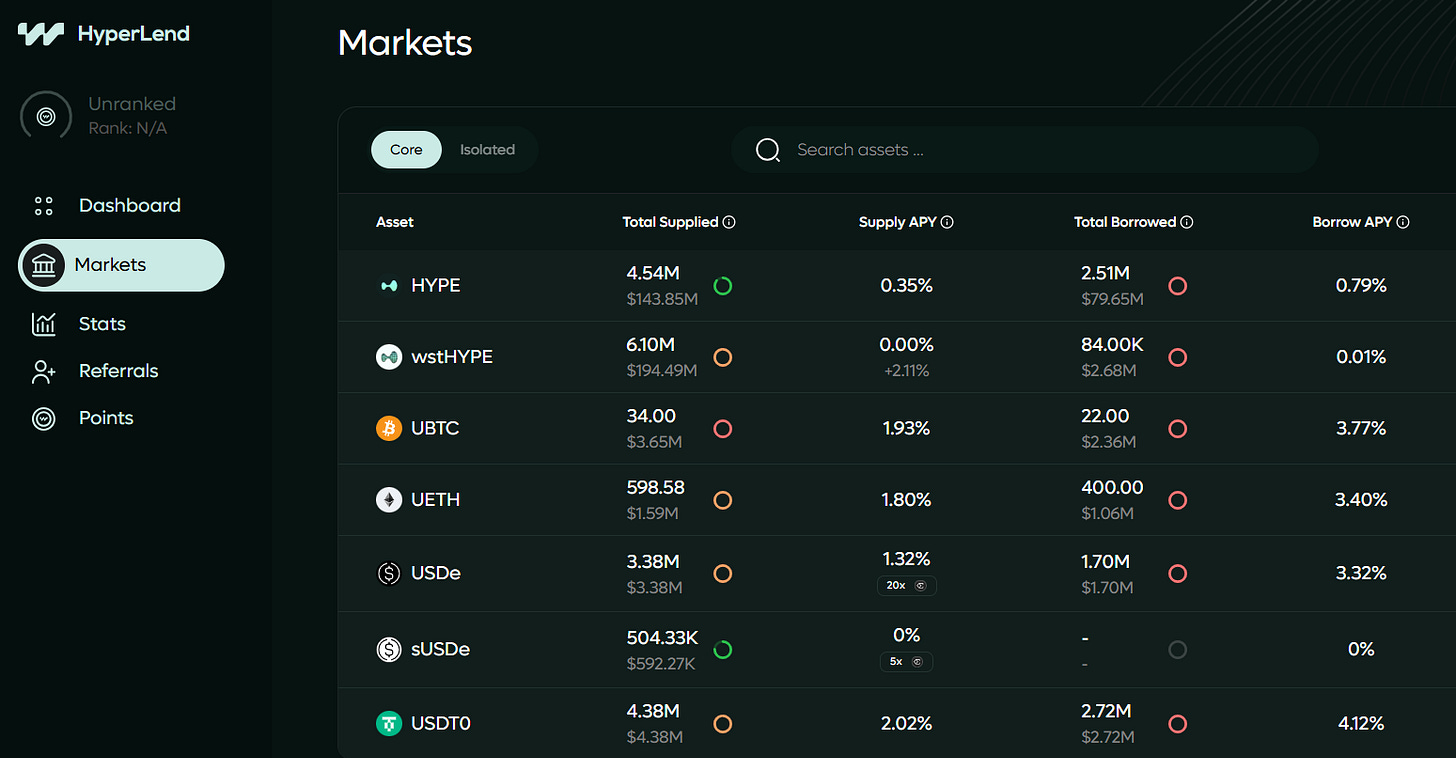Sort by Supply APY column header
The image size is (1456, 758).
897,222
